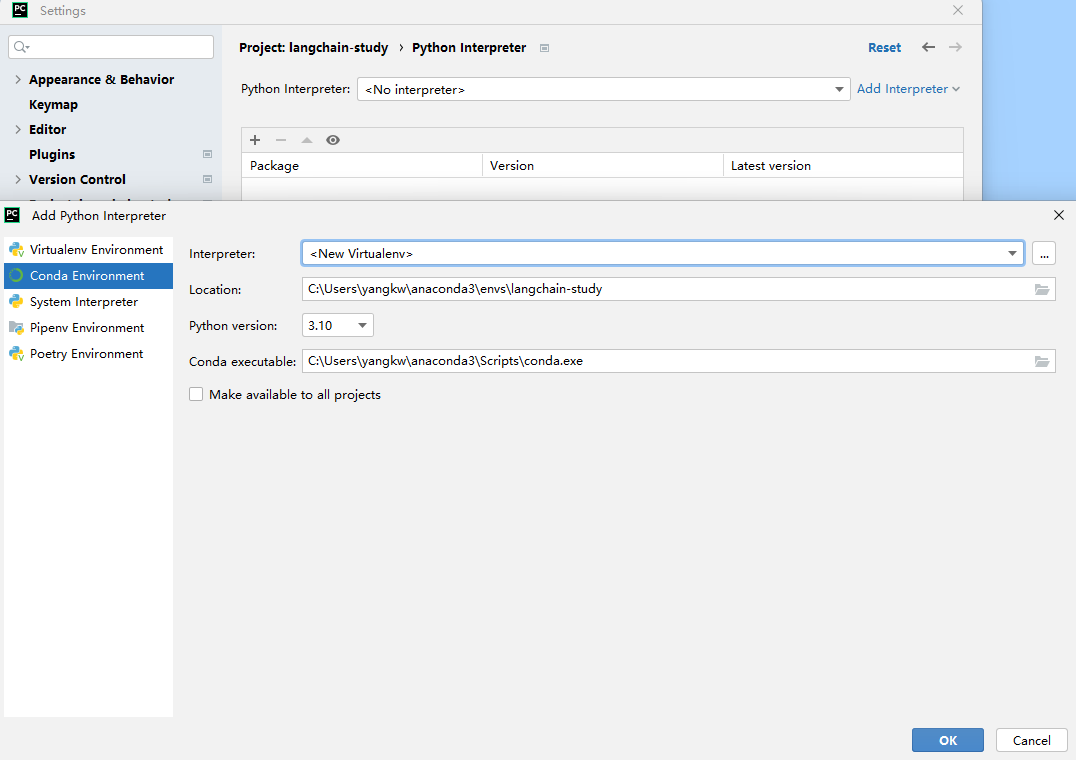Click the Reset link in Settings

(885, 47)
